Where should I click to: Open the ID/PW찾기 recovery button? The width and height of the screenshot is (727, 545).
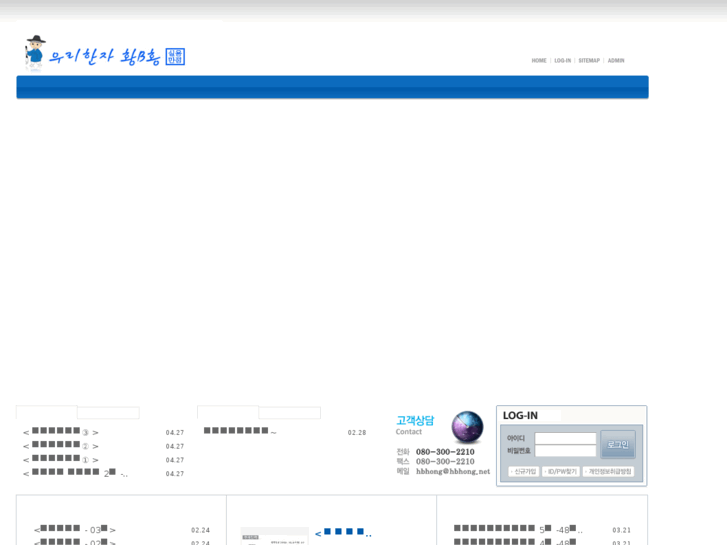coord(561,471)
